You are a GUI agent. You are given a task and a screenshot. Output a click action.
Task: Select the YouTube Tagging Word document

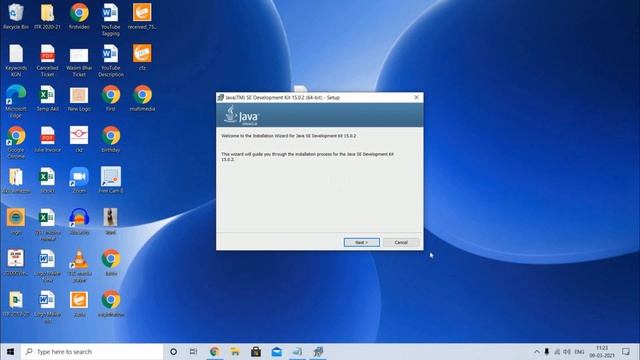[x=111, y=20]
